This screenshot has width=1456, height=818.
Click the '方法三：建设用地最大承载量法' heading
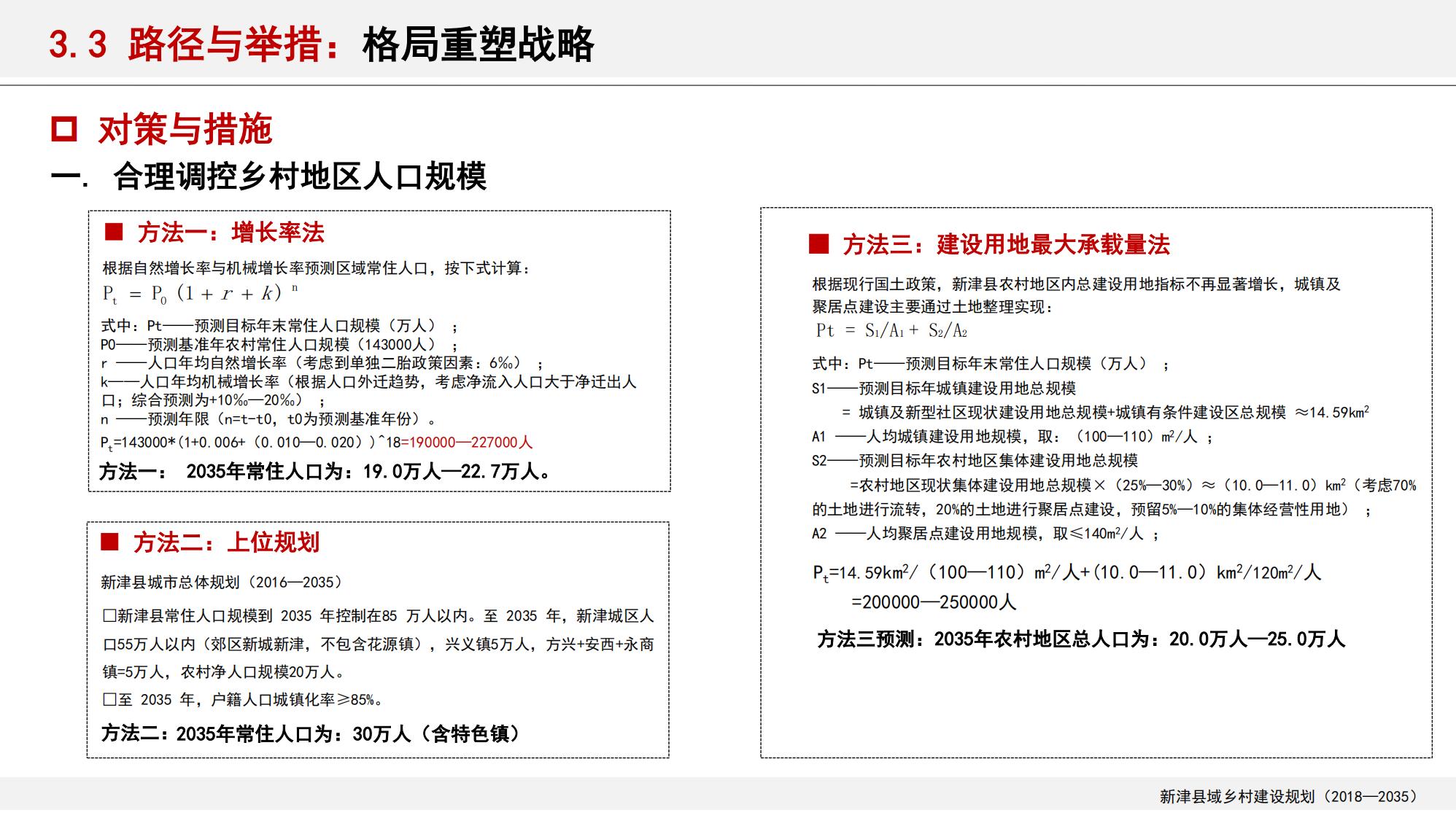pyautogui.click(x=1006, y=244)
